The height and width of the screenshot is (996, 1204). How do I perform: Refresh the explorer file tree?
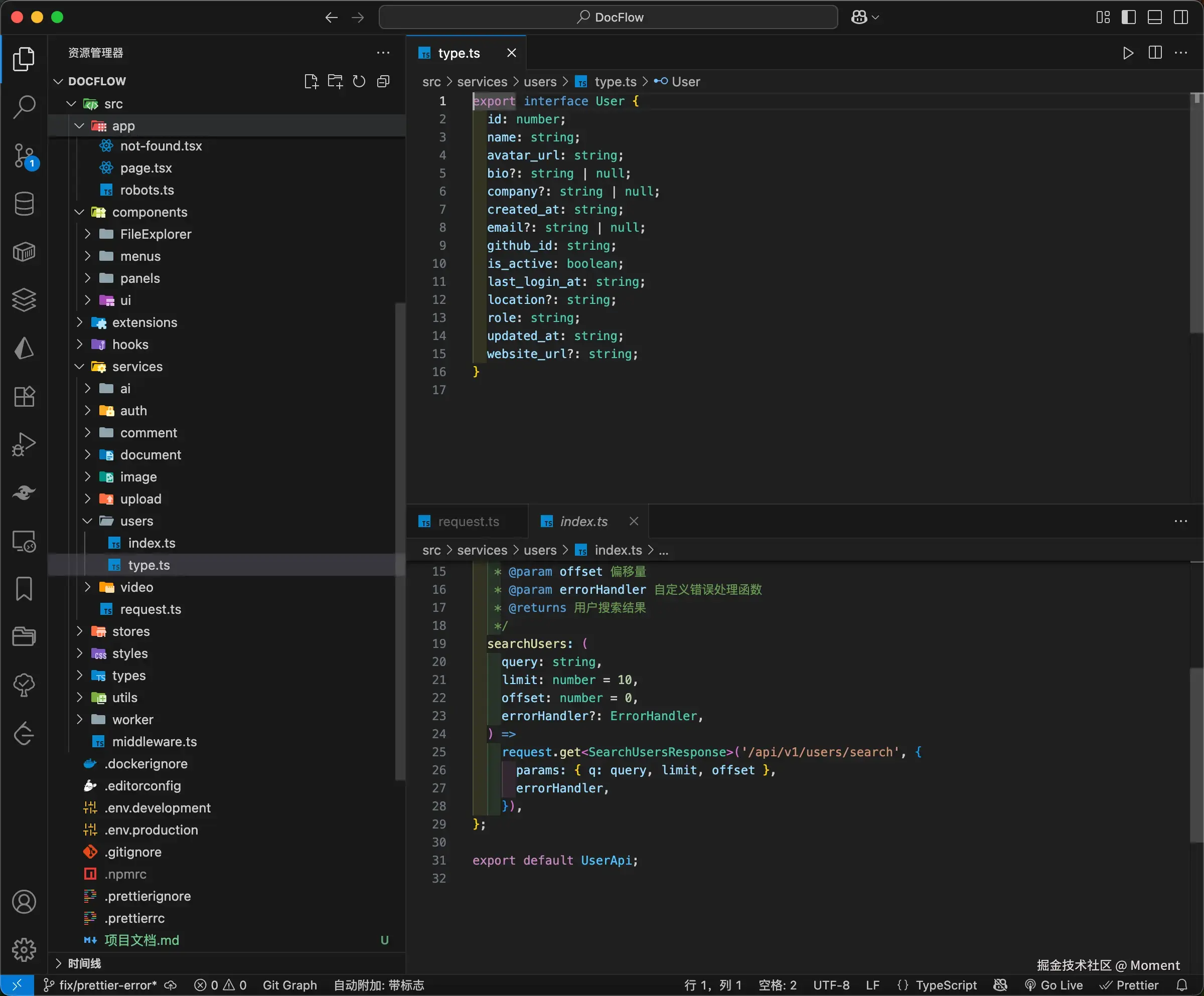pyautogui.click(x=359, y=81)
